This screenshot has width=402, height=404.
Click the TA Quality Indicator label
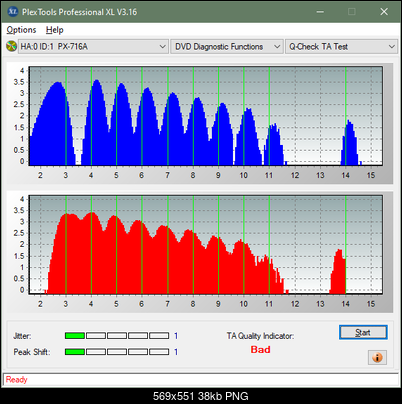pos(260,336)
